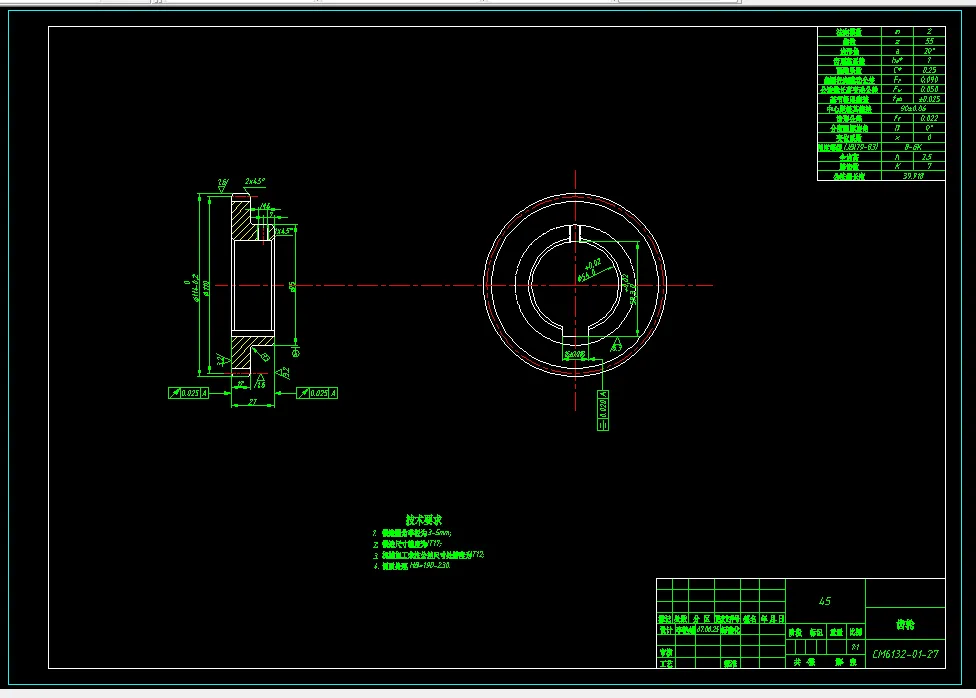Select the "0.022" value in the gear table
The height and width of the screenshot is (698, 976).
click(929, 118)
